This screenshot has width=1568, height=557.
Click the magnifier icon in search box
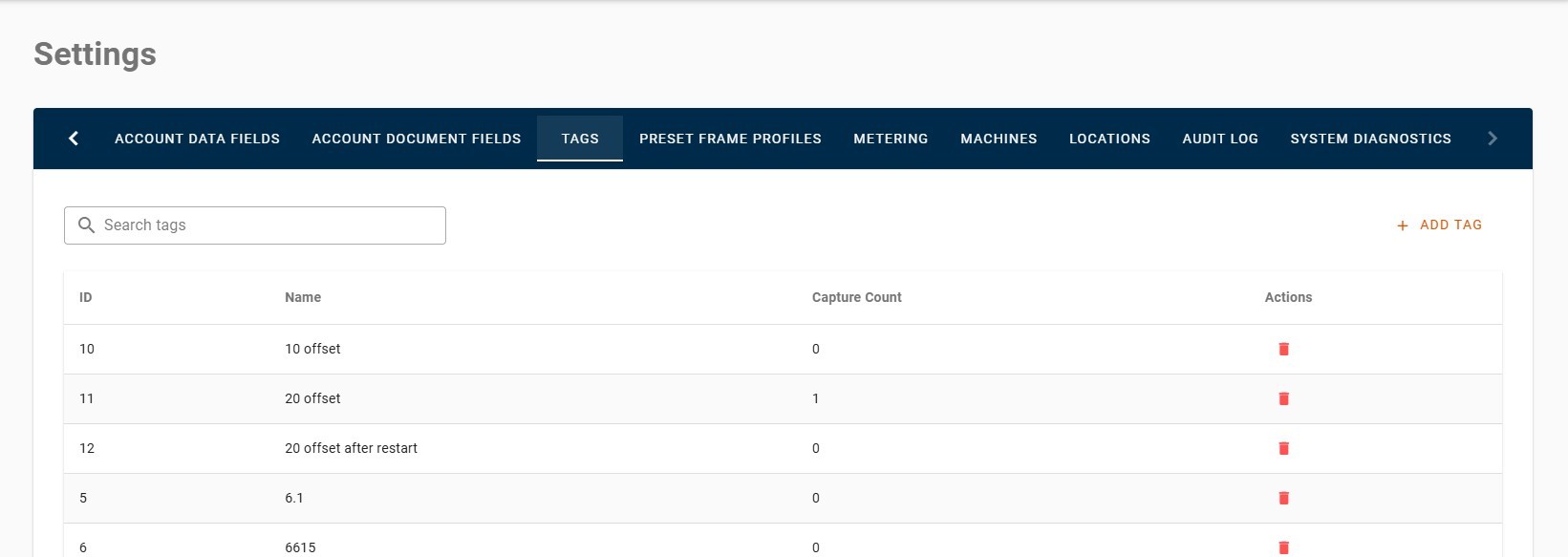(86, 225)
